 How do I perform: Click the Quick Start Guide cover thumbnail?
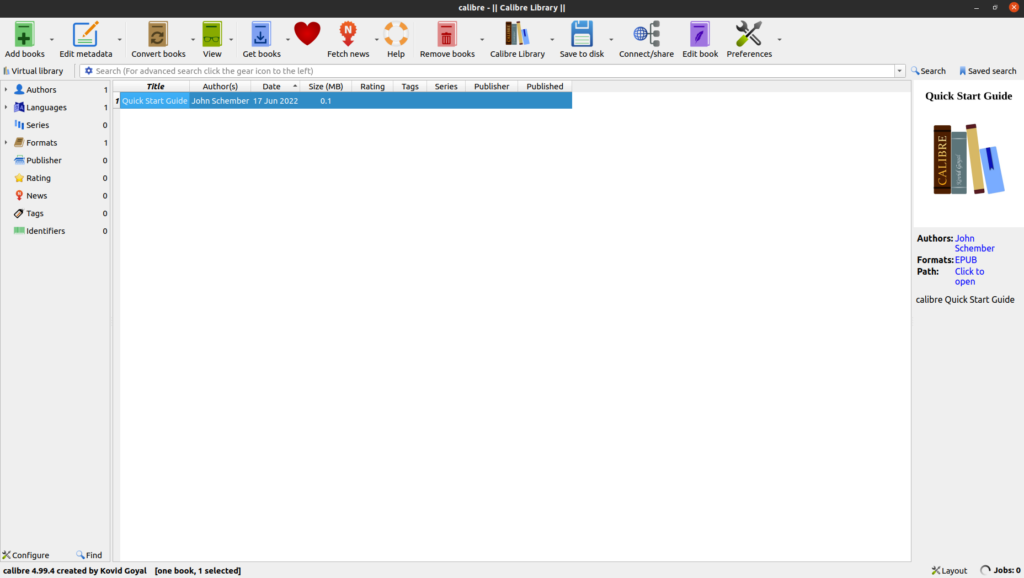[968, 159]
